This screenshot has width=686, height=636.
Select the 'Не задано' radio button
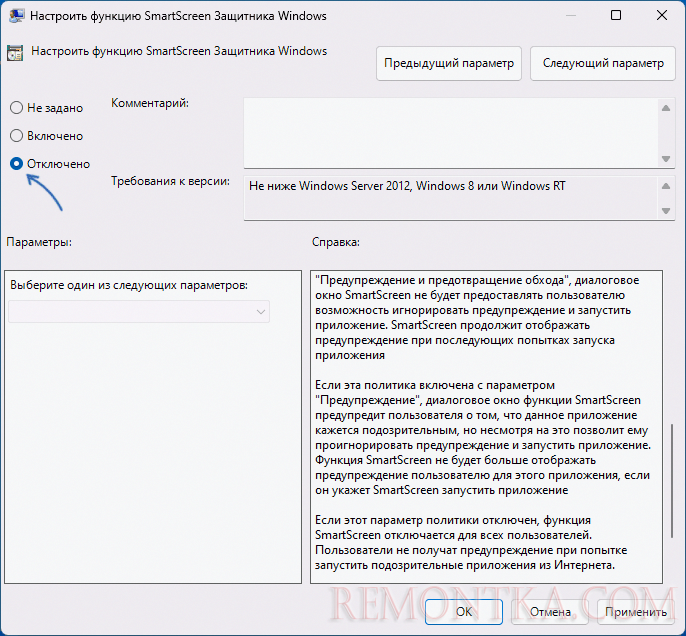click(16, 108)
